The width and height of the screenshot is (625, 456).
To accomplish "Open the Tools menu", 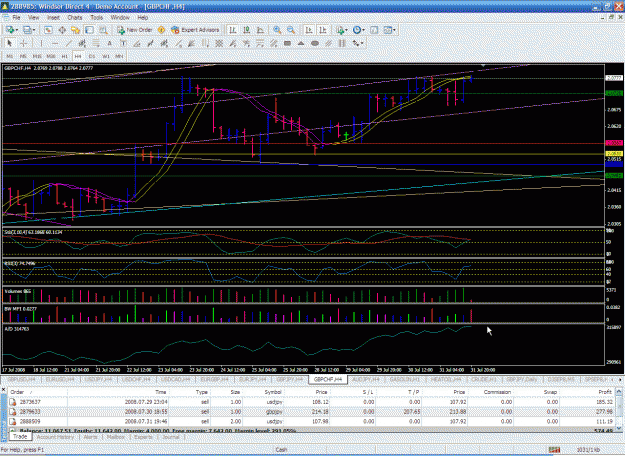I will 96,18.
